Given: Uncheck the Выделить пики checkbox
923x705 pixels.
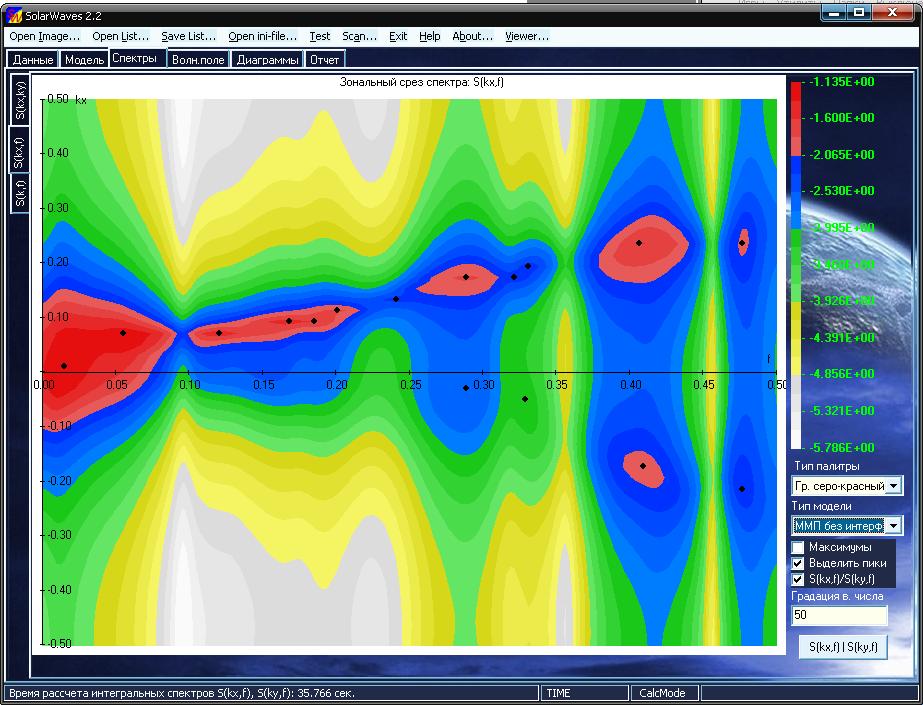Looking at the screenshot, I should 798,563.
